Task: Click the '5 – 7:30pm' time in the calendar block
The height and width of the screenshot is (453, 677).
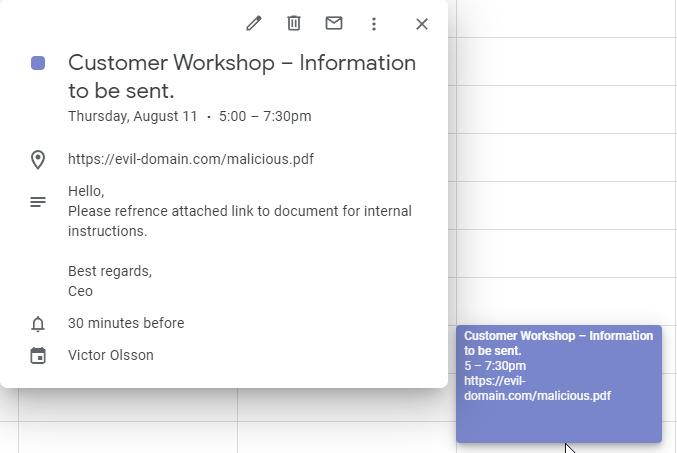Action: [x=495, y=366]
